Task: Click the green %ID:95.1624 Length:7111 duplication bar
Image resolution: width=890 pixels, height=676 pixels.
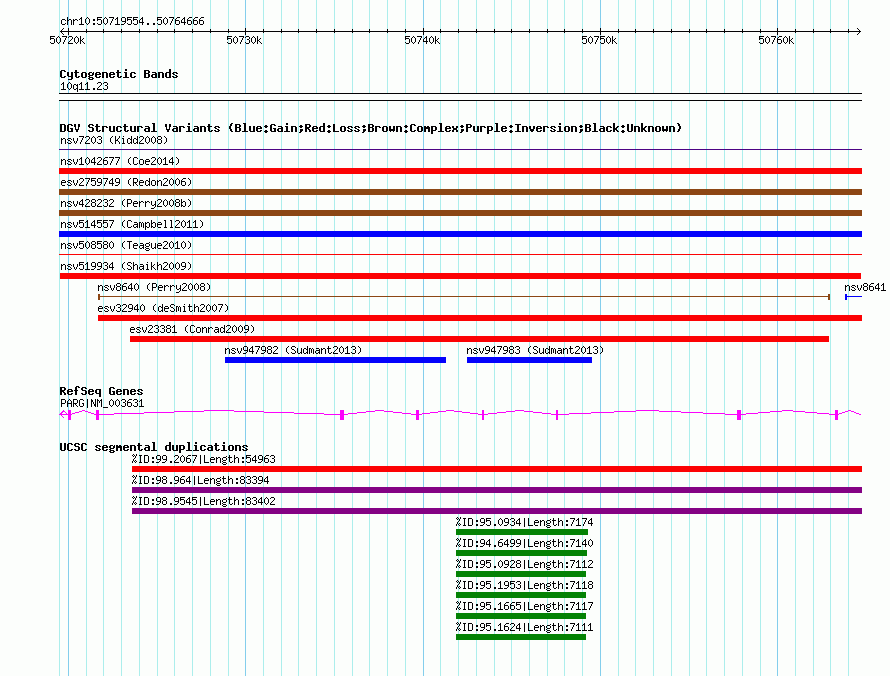Action: [520, 637]
